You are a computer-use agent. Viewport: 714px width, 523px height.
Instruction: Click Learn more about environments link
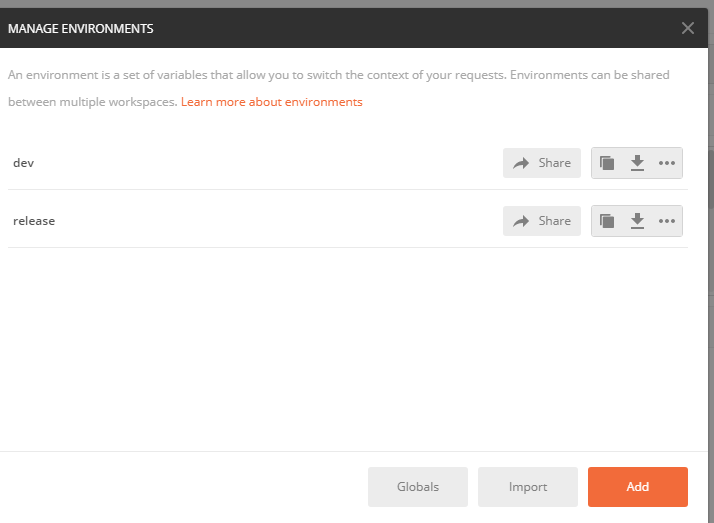(271, 102)
